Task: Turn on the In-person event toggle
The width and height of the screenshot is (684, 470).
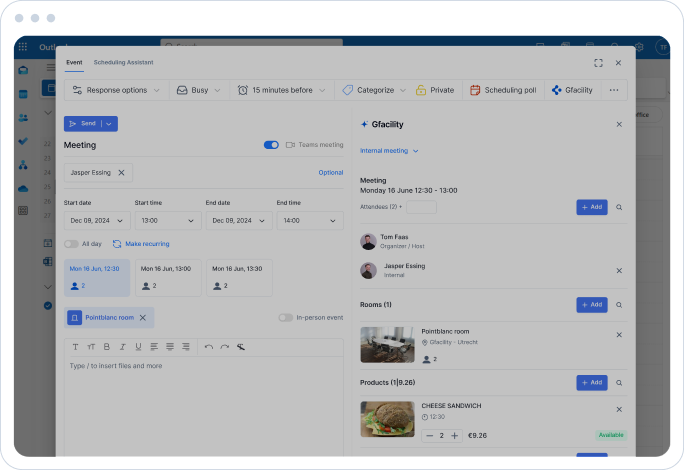Action: tap(285, 318)
